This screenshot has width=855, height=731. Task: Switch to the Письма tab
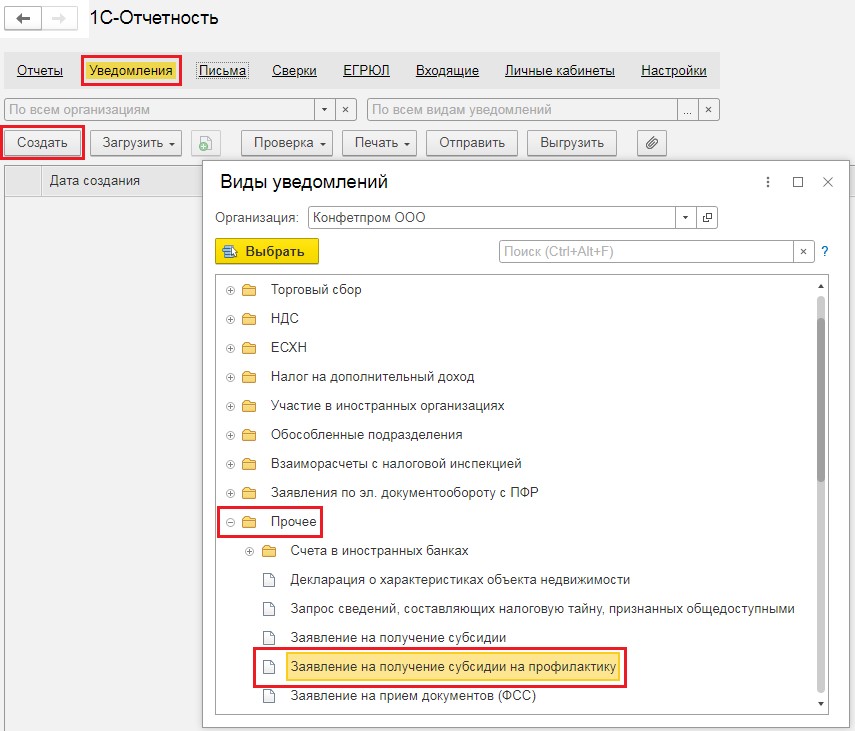coord(222,70)
